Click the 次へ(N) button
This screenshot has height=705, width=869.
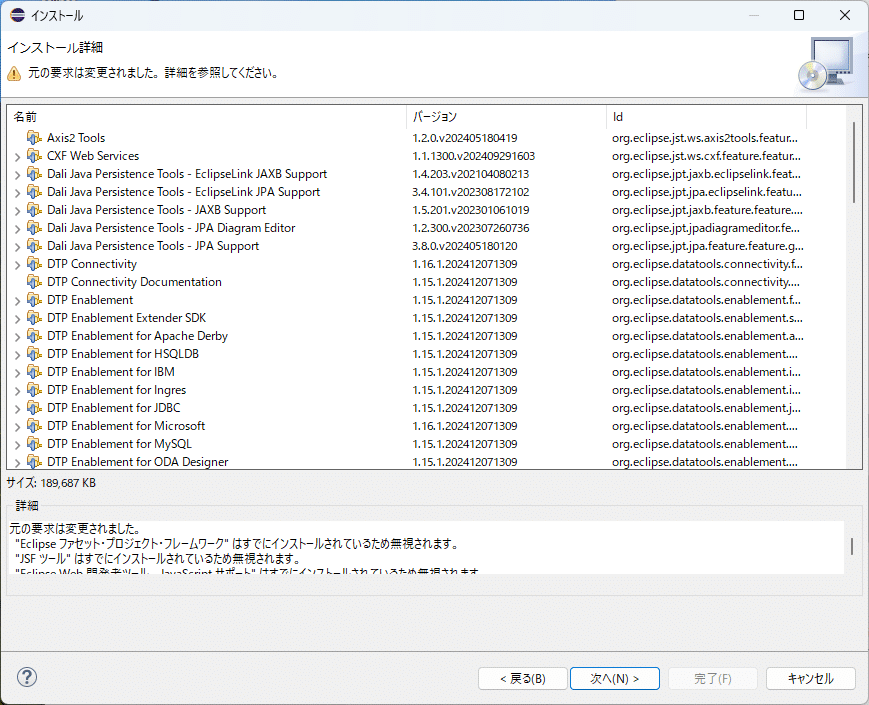click(614, 677)
